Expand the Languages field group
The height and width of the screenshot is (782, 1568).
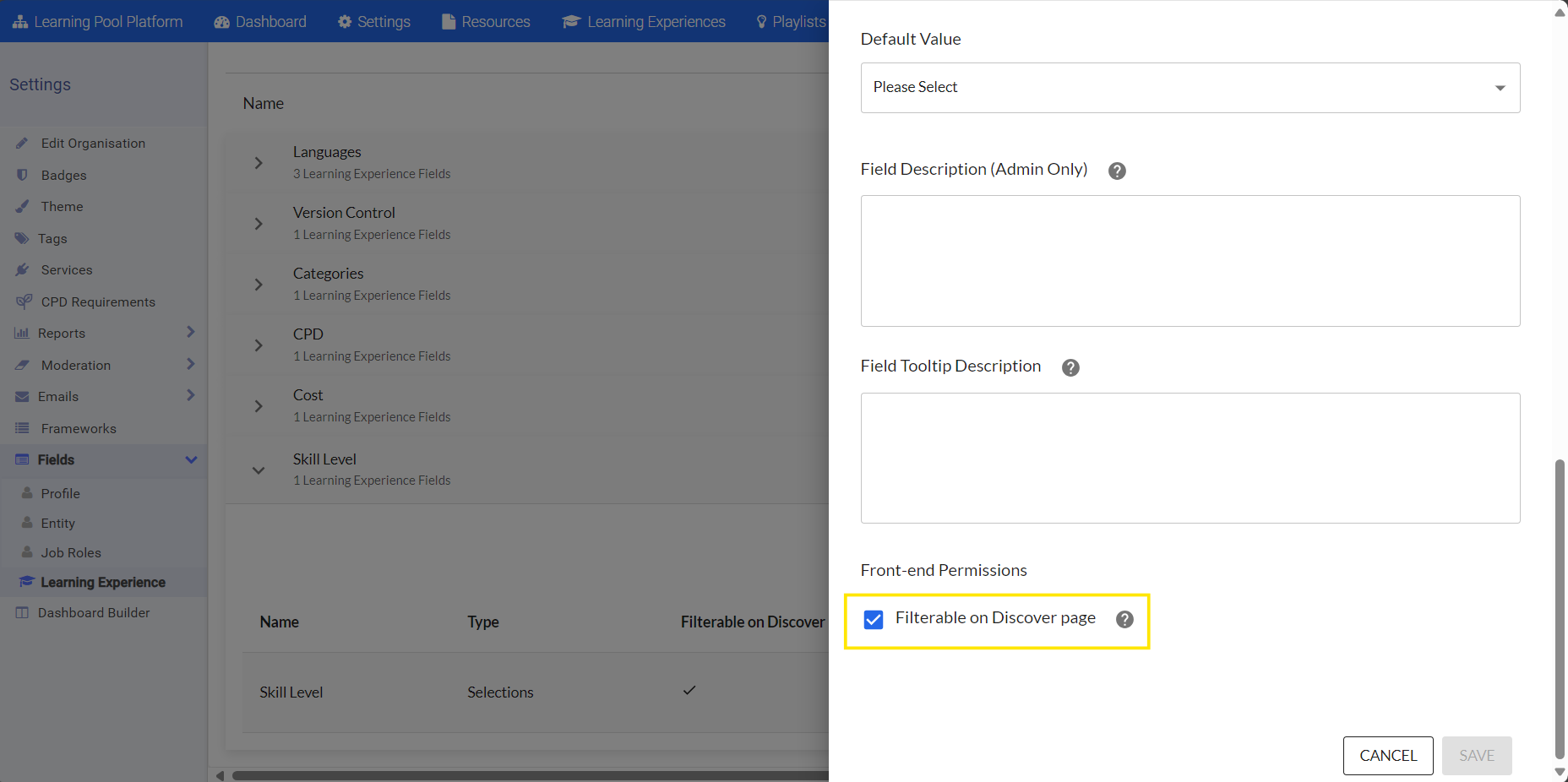click(x=259, y=163)
